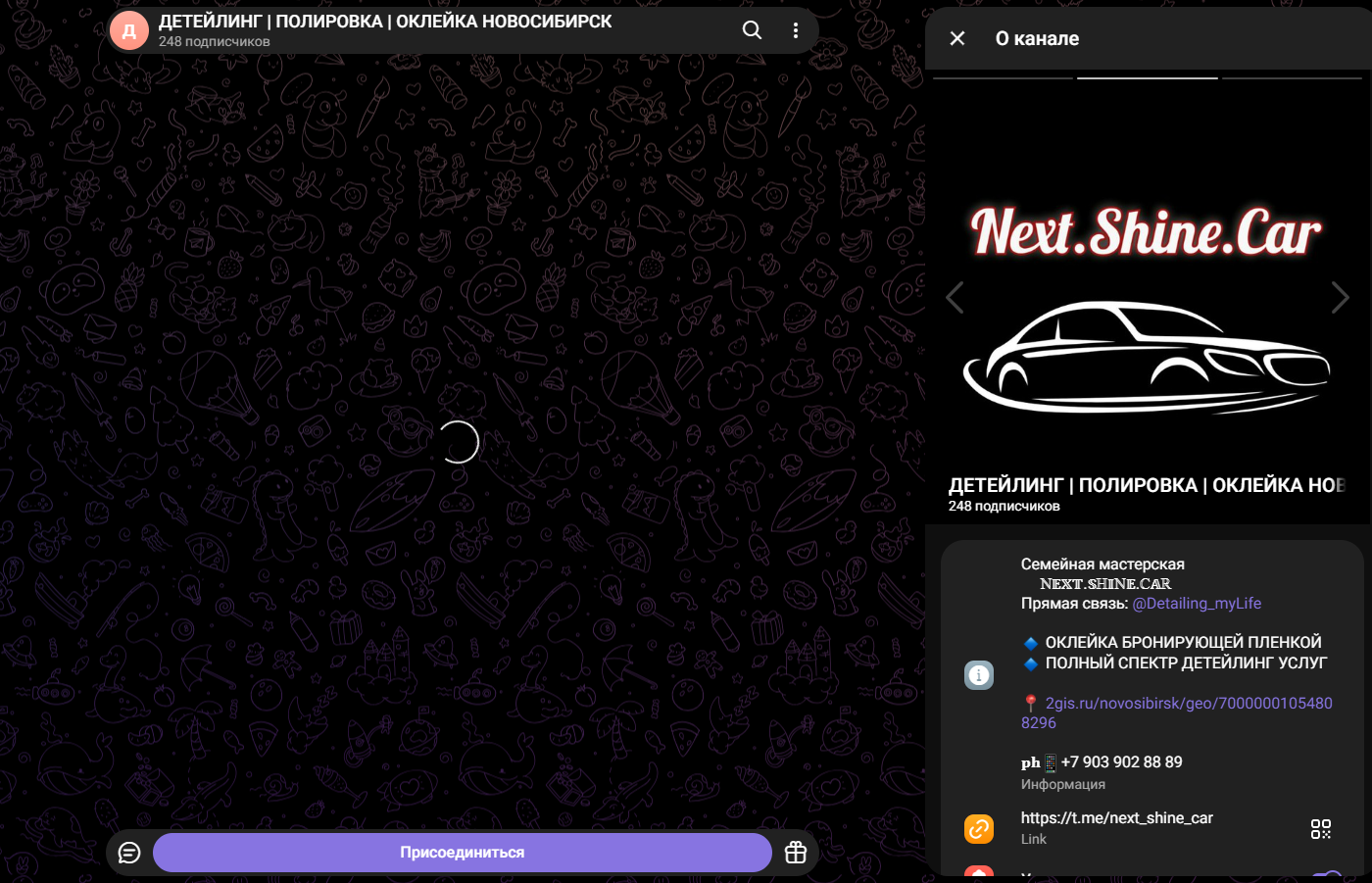Join the channel with "Присоединиться" button
Screen dimensions: 1372x883
[x=463, y=853]
